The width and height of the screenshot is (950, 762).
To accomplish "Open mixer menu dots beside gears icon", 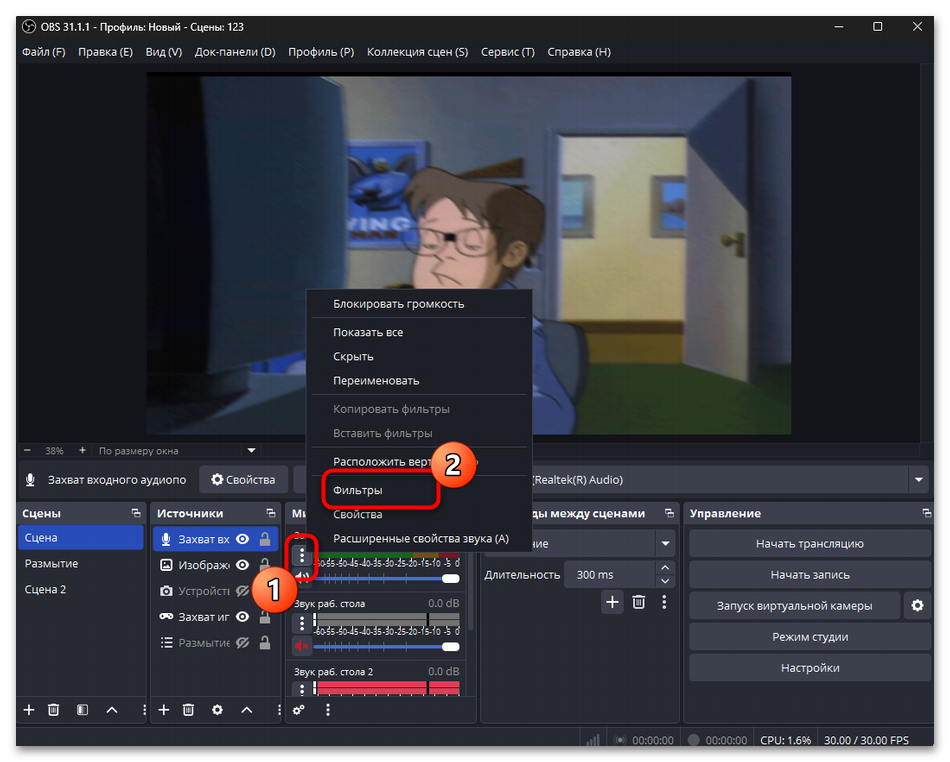I will tap(328, 709).
